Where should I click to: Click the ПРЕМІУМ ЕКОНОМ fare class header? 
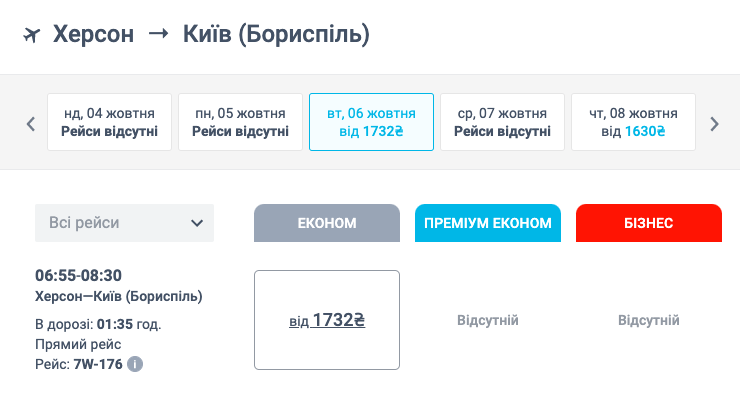click(x=488, y=223)
